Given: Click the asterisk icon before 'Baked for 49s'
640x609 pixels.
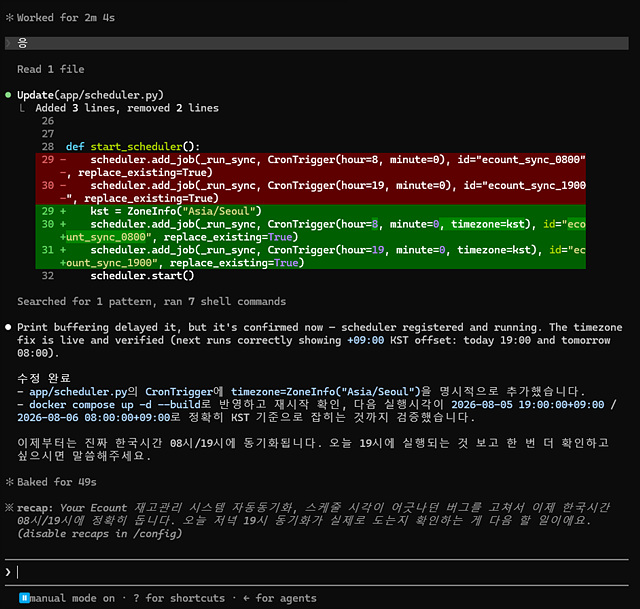Looking at the screenshot, I should (9, 482).
